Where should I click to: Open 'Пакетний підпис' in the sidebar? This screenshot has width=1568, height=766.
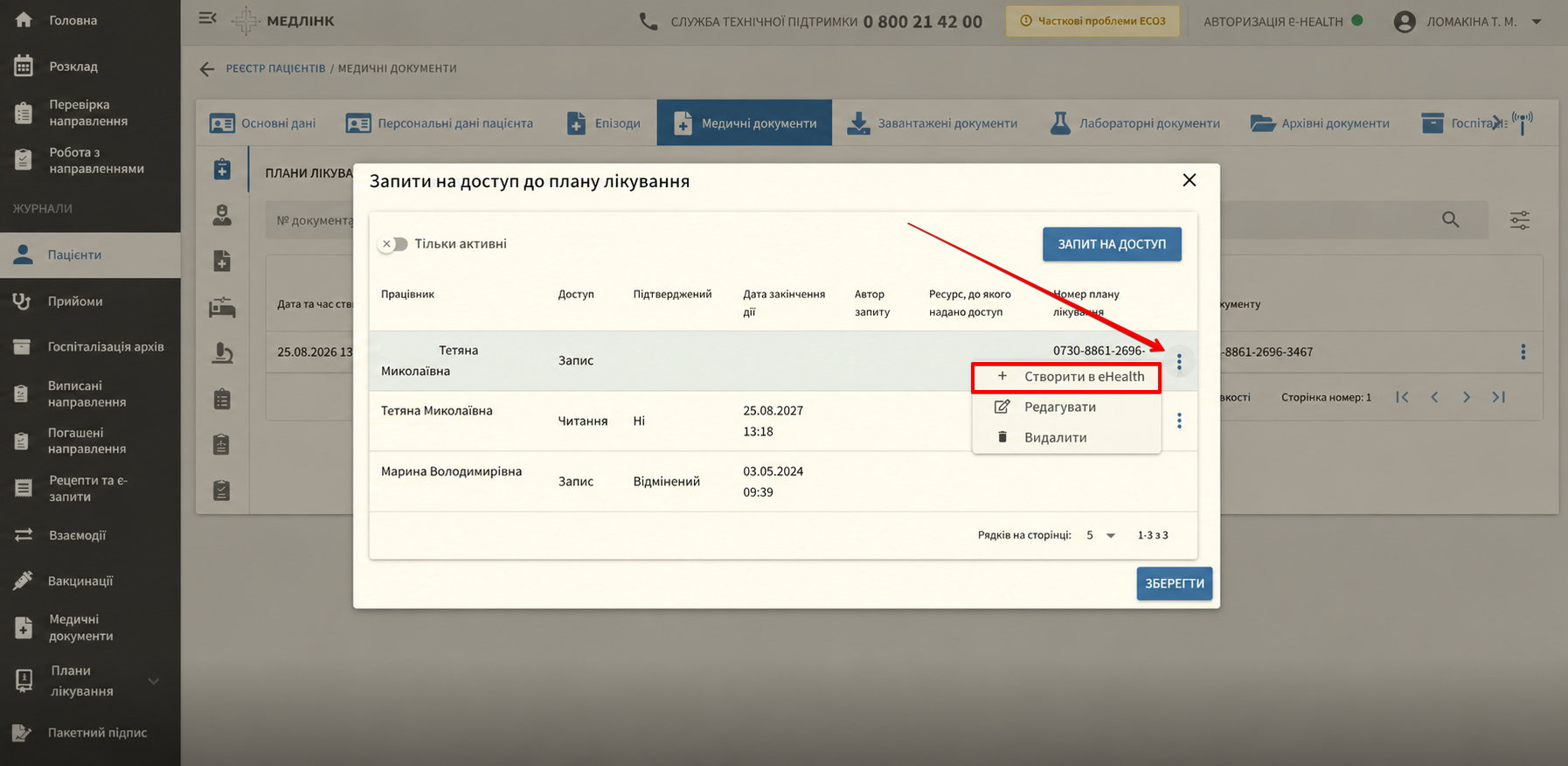(x=90, y=733)
